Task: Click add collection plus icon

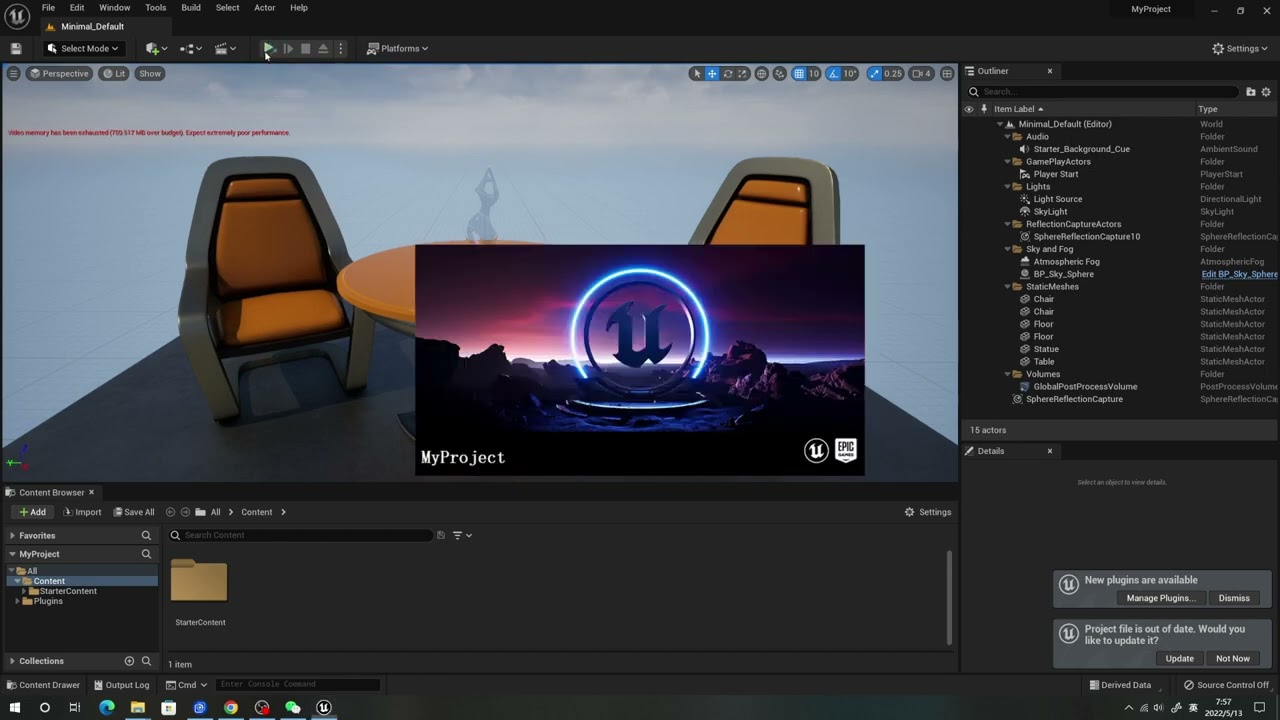Action: point(129,661)
